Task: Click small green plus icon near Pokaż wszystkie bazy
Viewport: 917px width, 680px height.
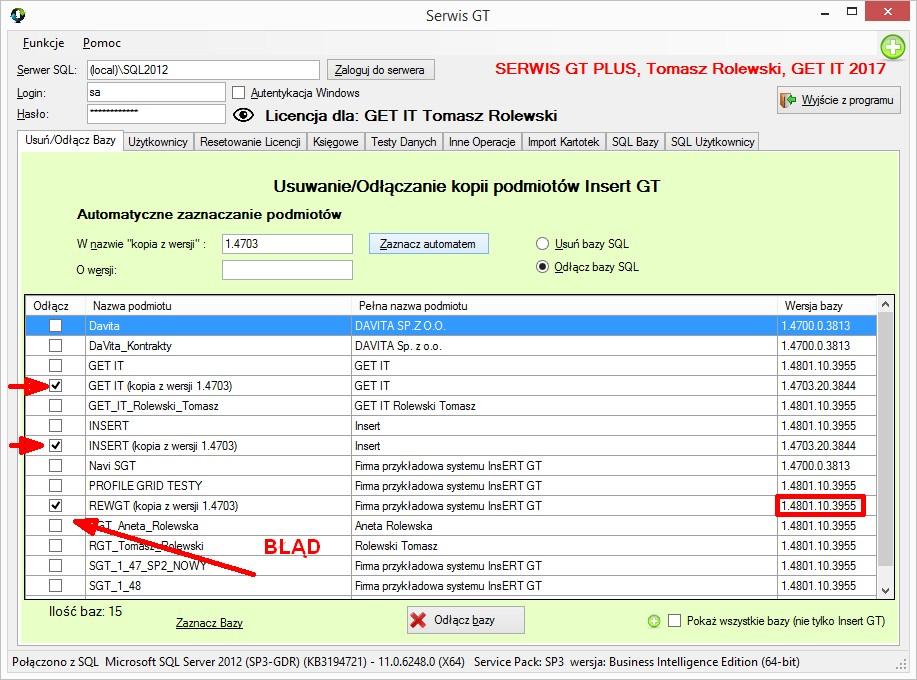Action: click(654, 621)
